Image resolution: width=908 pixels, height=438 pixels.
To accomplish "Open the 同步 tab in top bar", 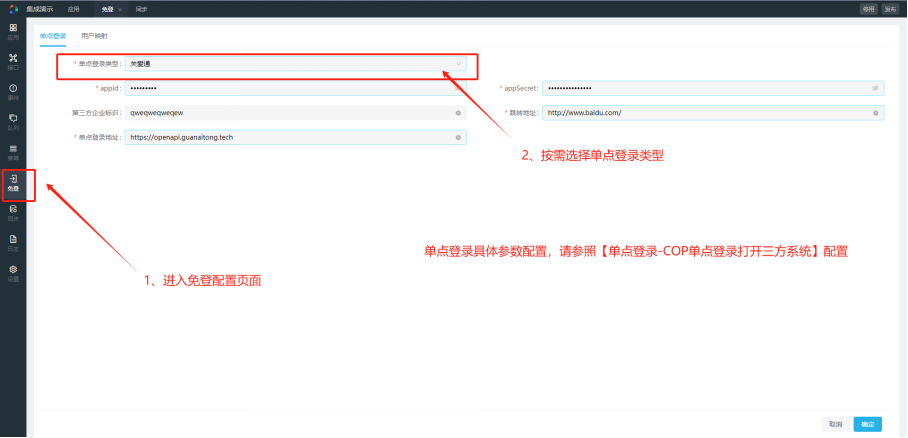I will click(141, 9).
